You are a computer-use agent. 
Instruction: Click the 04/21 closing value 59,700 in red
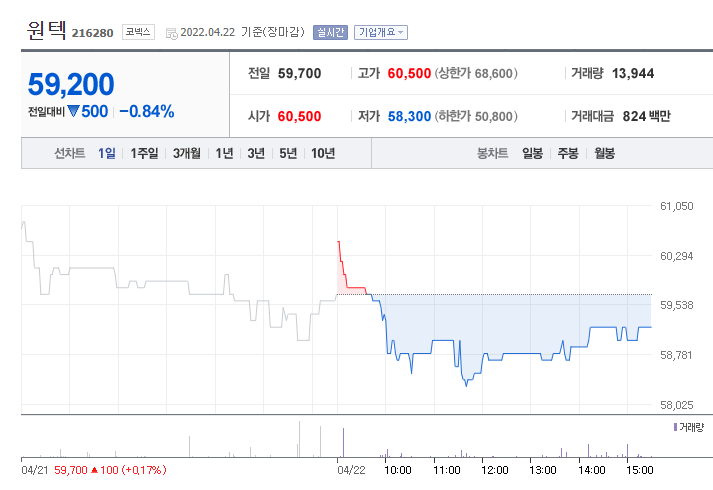click(x=70, y=470)
